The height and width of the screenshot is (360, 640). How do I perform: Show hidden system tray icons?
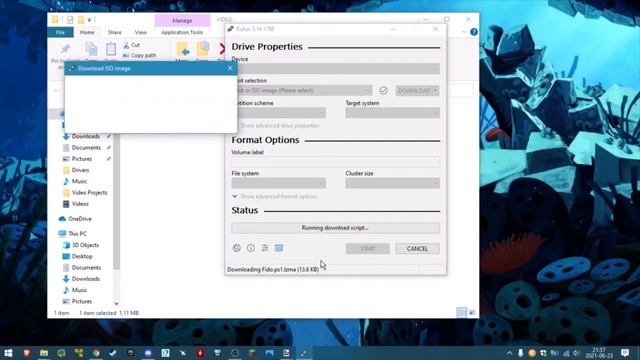tap(509, 353)
